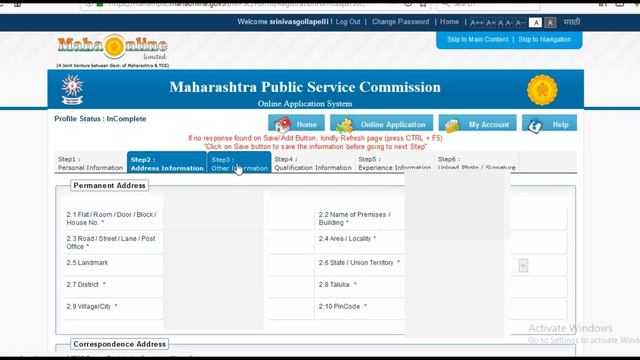Viewport: 640px width, 360px height.
Task: Click the '2.8 Taluka' label
Action: (x=338, y=284)
